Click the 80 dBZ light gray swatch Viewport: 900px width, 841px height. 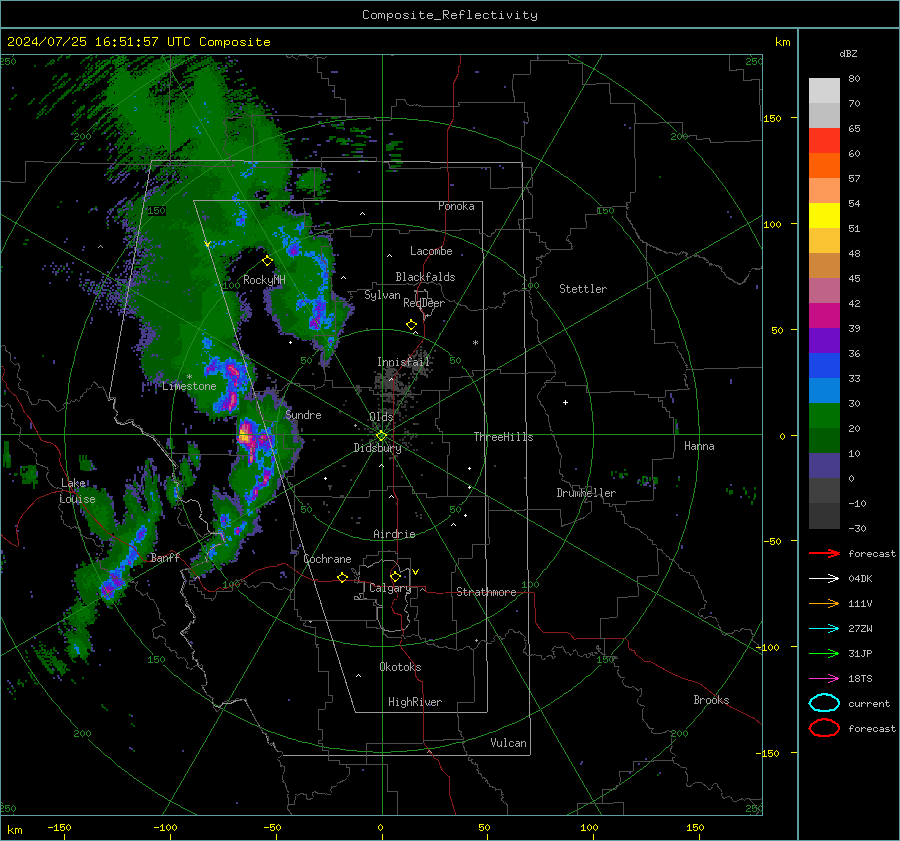(824, 90)
